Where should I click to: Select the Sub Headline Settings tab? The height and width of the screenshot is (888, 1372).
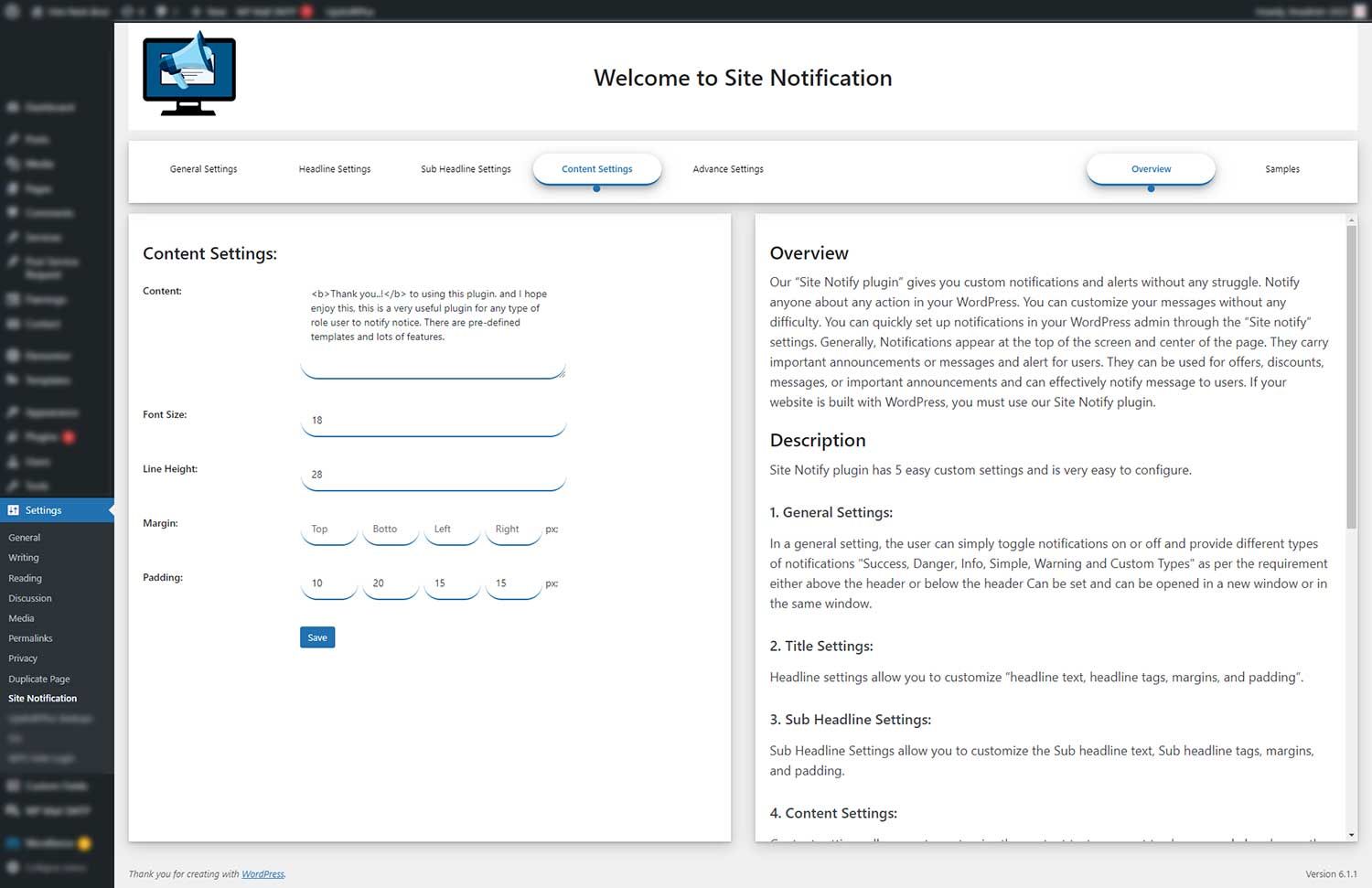466,169
